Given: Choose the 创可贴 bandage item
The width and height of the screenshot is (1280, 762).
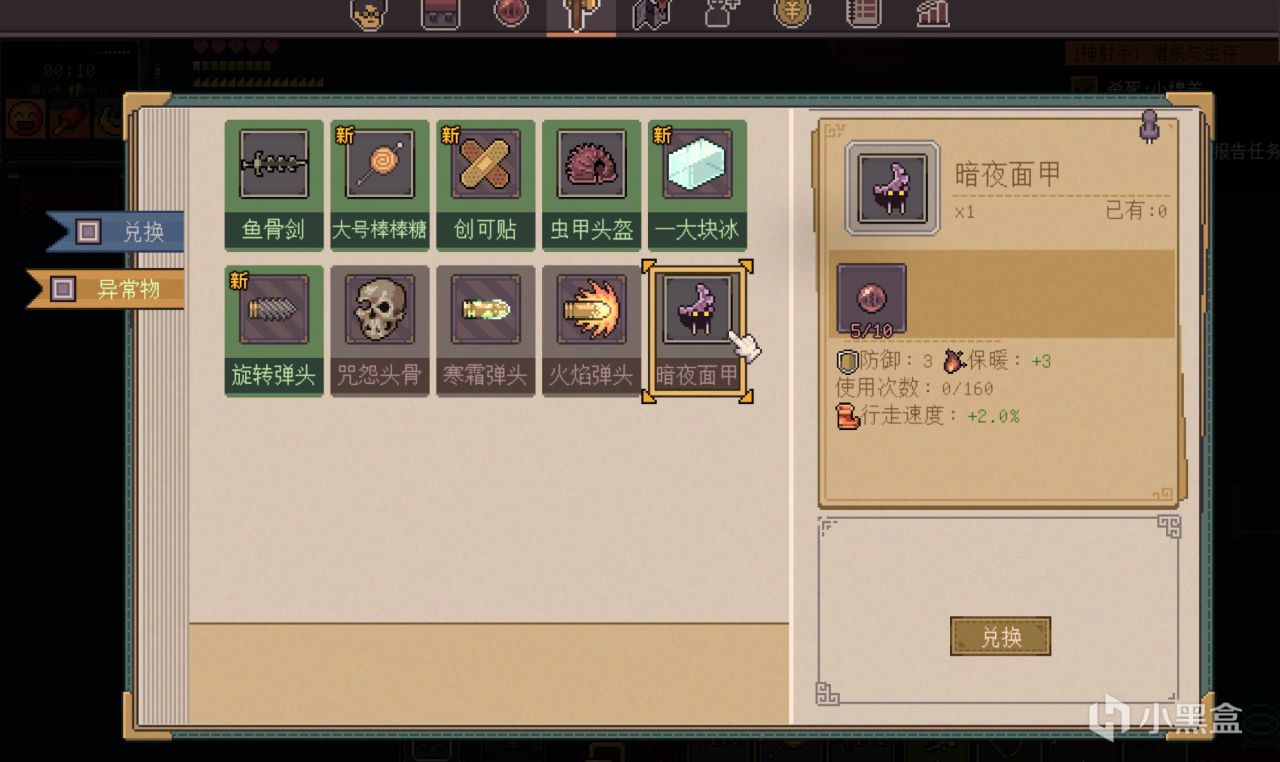Looking at the screenshot, I should click(486, 186).
